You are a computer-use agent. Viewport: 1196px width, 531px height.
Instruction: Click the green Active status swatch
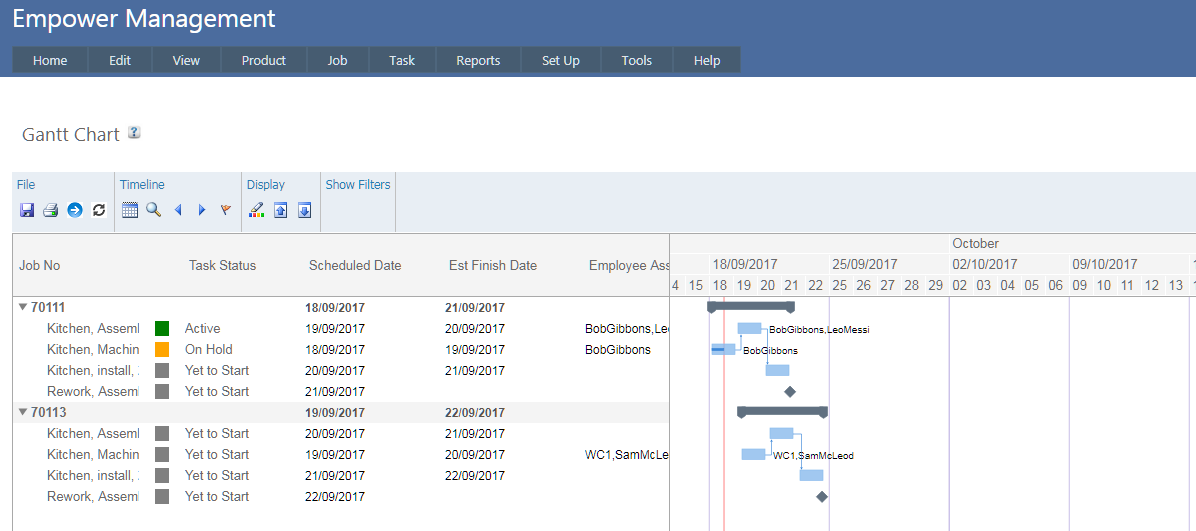162,328
